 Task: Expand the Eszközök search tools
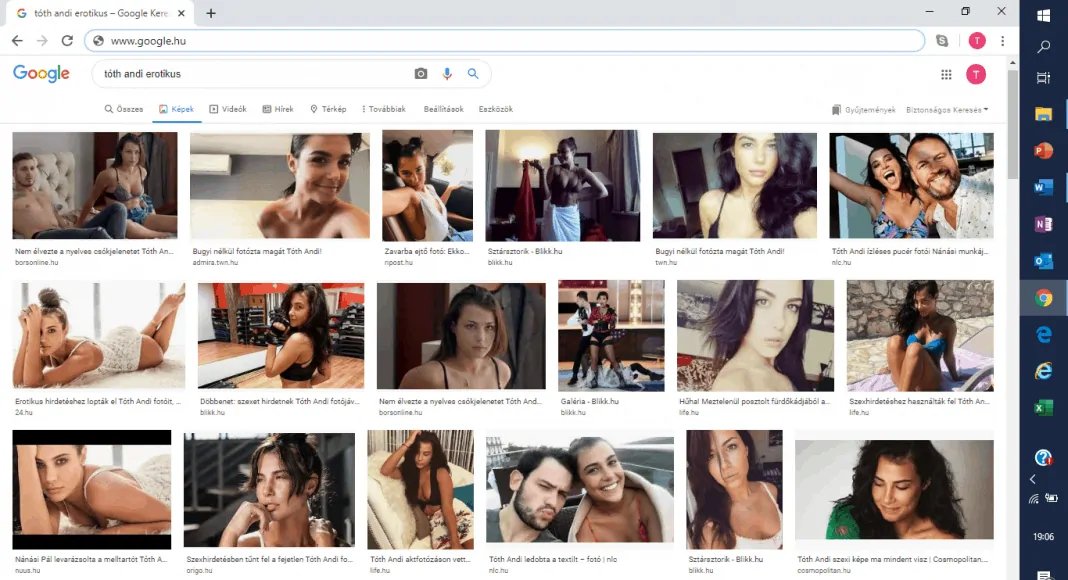[496, 109]
